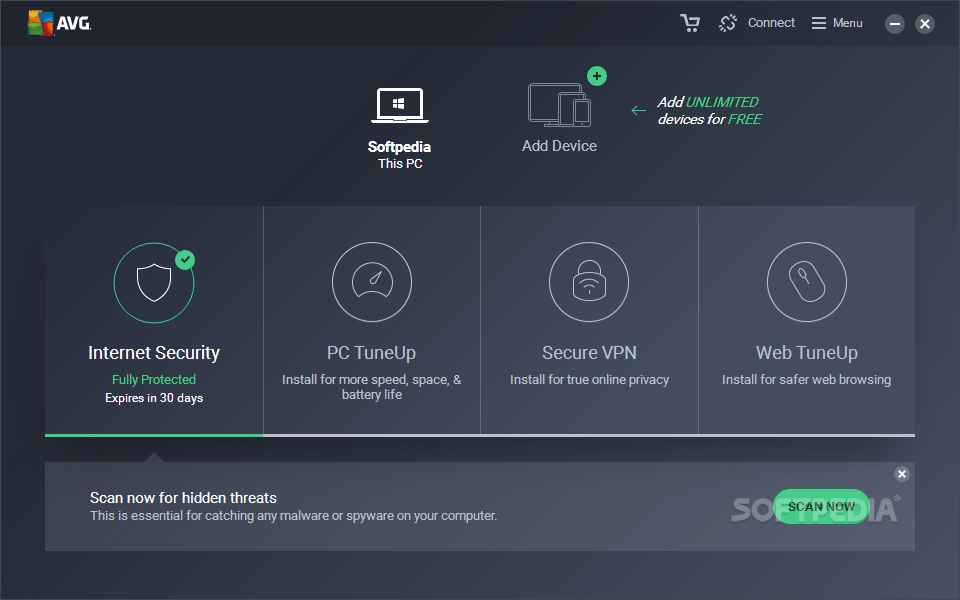Select the PC TuneUp install description
960x600 pixels.
pyautogui.click(x=371, y=387)
